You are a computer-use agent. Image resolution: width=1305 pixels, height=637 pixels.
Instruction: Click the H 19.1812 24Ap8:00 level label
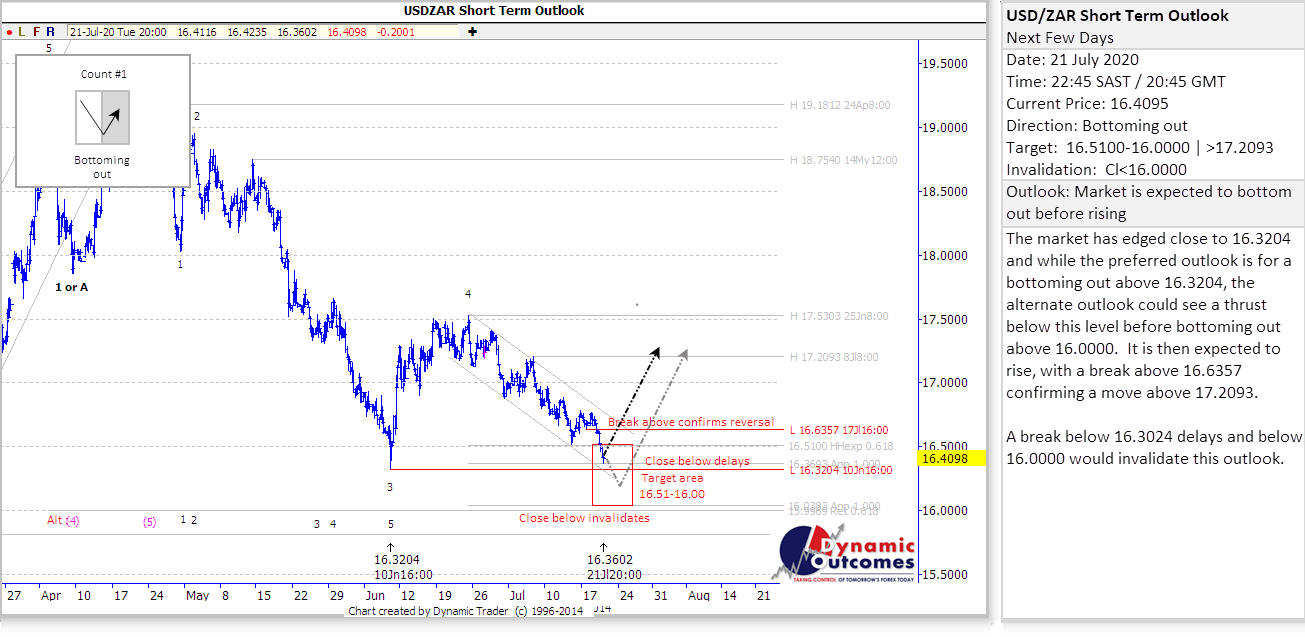(x=839, y=105)
